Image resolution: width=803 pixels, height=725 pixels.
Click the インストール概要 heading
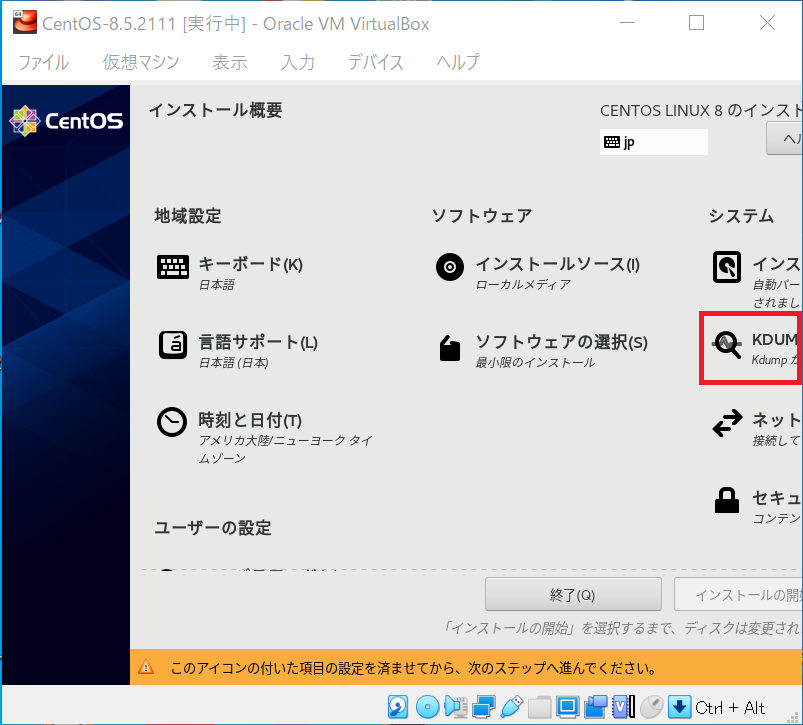coord(216,110)
